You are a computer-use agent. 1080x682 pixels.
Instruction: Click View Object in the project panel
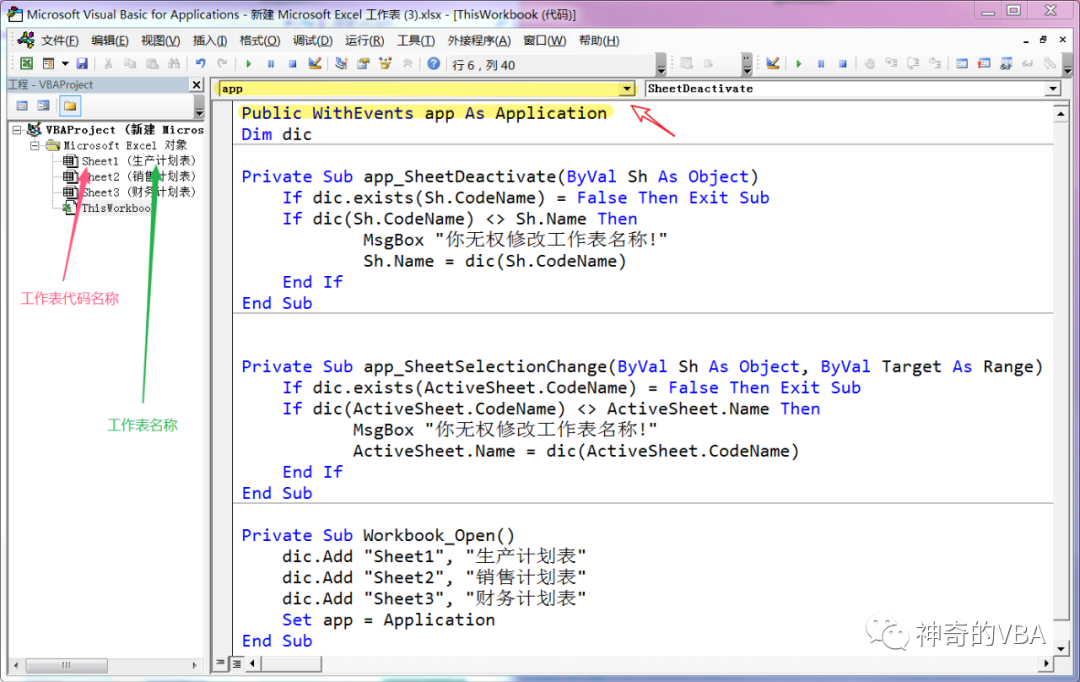pos(43,106)
